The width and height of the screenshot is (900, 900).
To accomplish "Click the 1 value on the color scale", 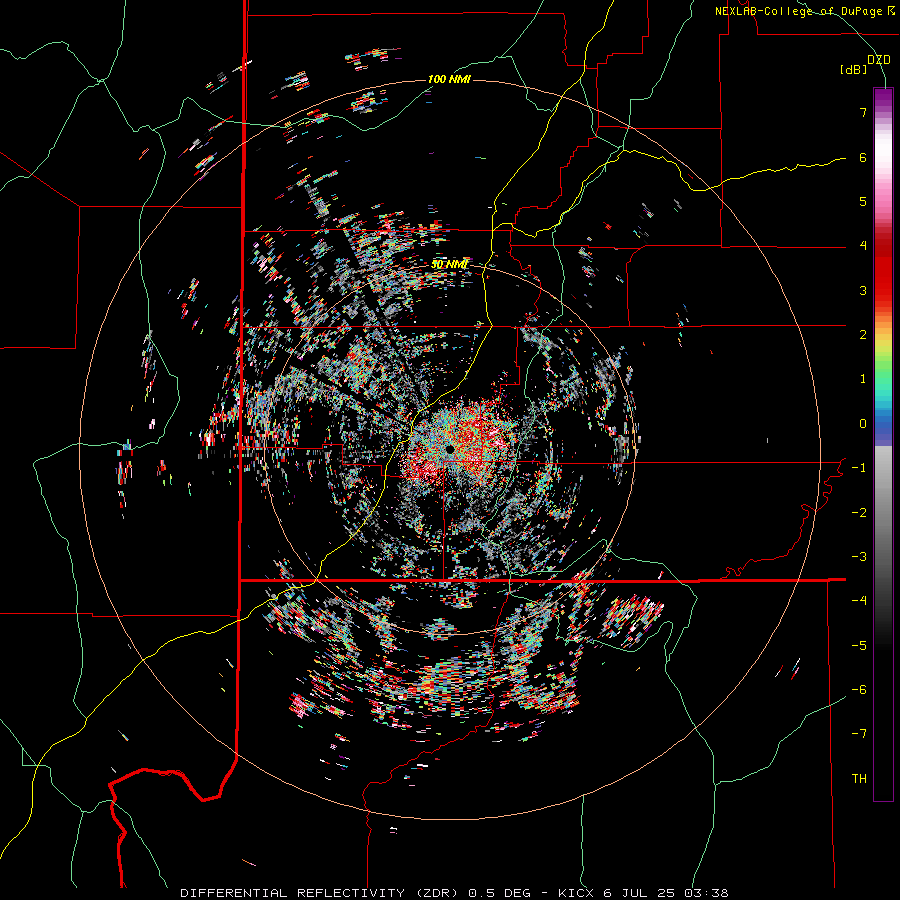I will (x=863, y=379).
